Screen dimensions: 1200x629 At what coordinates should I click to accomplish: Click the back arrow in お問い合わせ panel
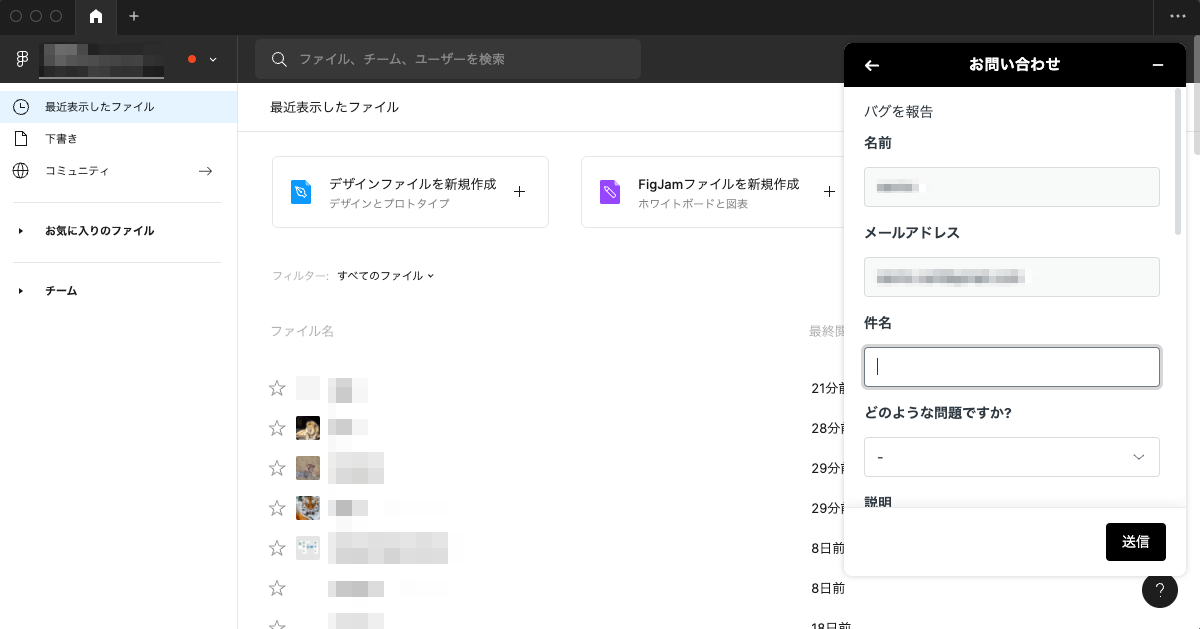coord(871,64)
